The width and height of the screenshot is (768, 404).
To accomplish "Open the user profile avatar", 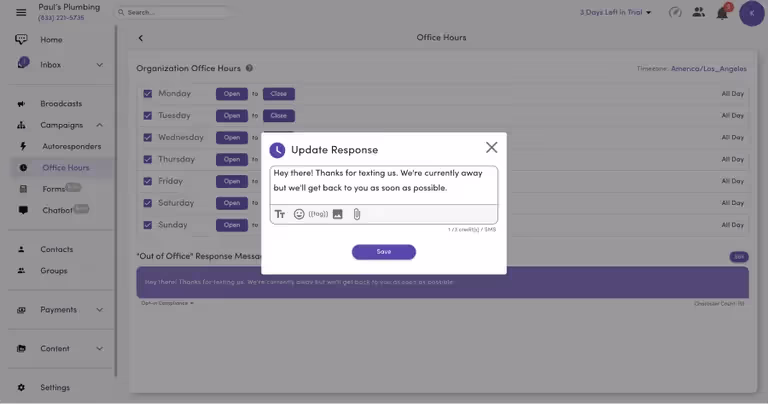I will coord(751,13).
